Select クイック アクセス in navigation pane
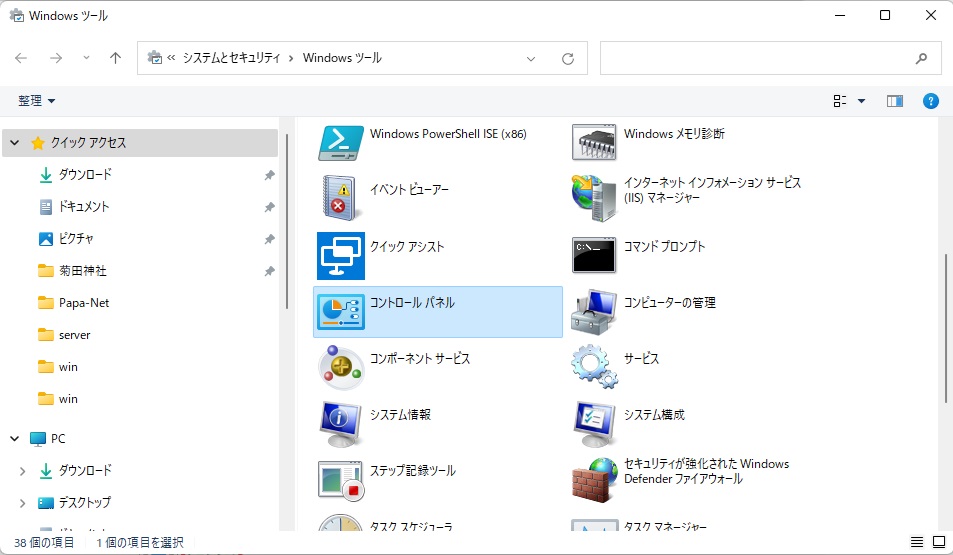 point(140,143)
